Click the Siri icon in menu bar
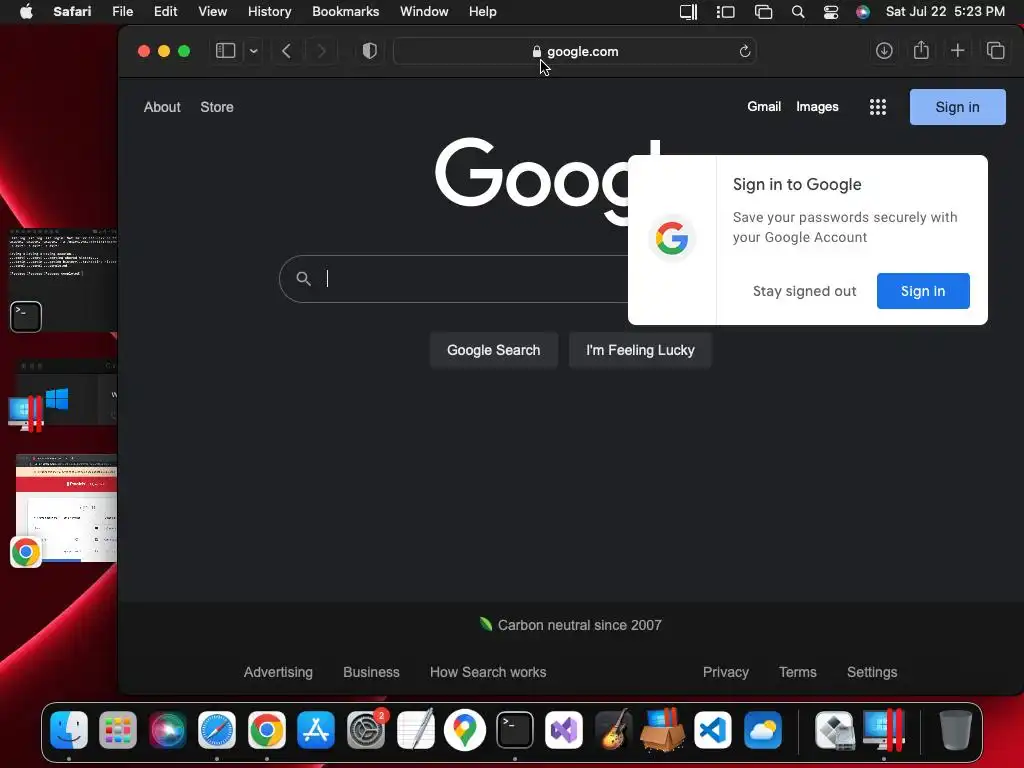This screenshot has width=1024, height=768. tap(863, 12)
